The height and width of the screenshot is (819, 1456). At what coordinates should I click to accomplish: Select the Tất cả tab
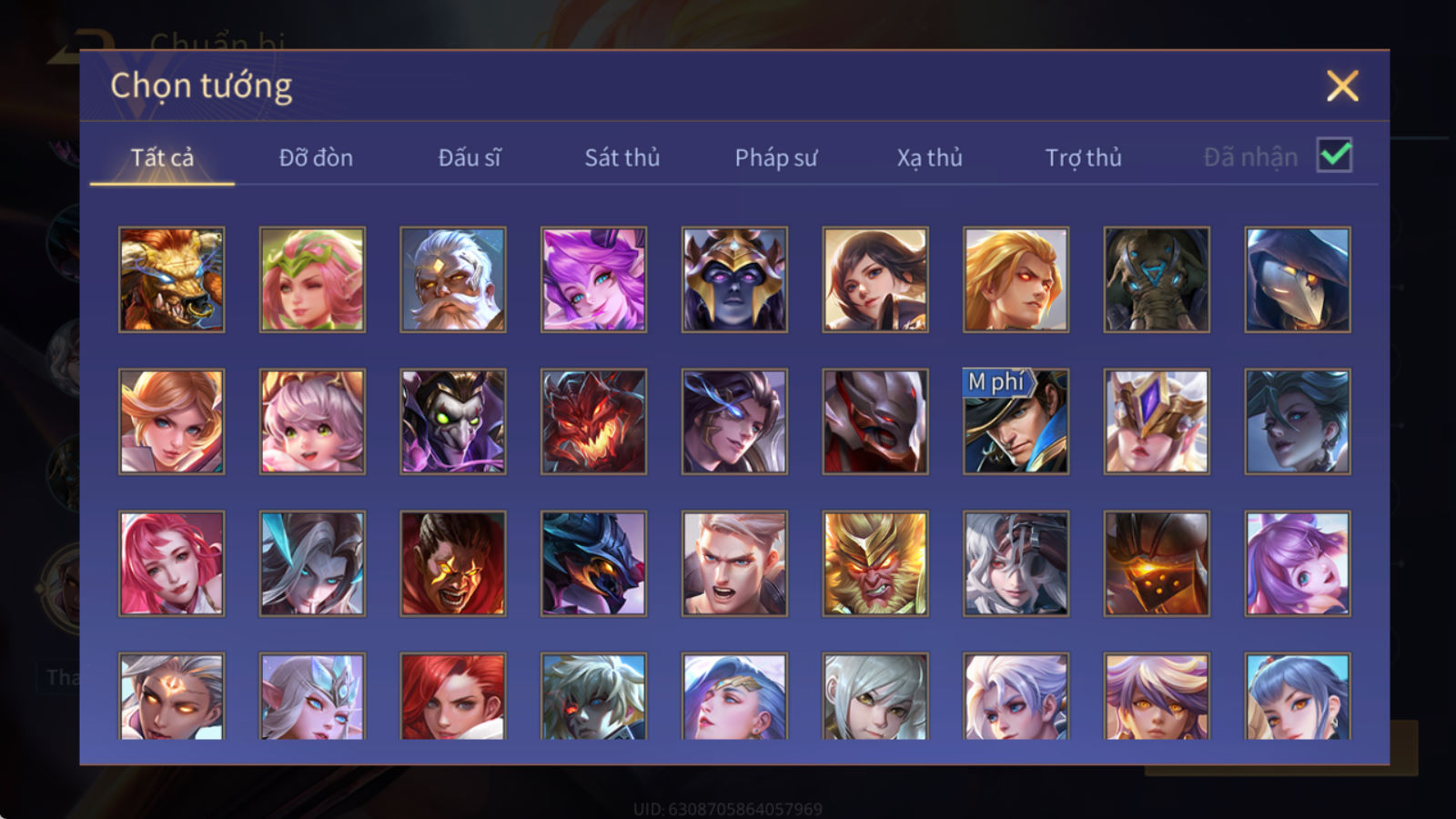[x=162, y=157]
